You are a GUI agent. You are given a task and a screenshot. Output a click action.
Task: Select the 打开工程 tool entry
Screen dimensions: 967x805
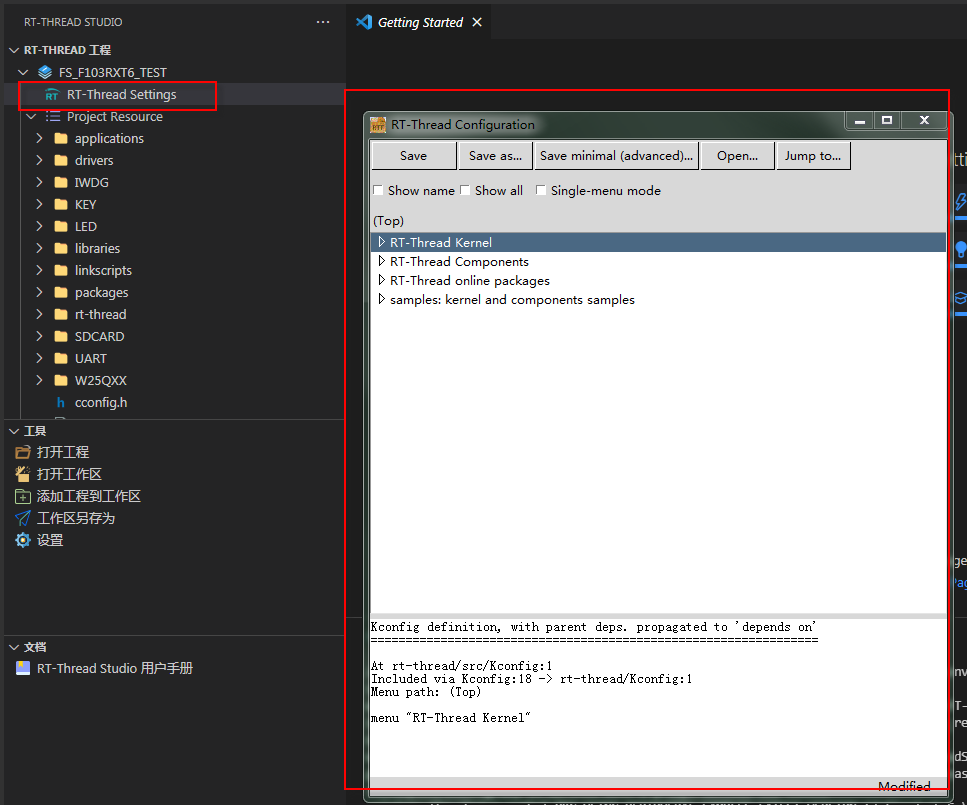[x=62, y=452]
